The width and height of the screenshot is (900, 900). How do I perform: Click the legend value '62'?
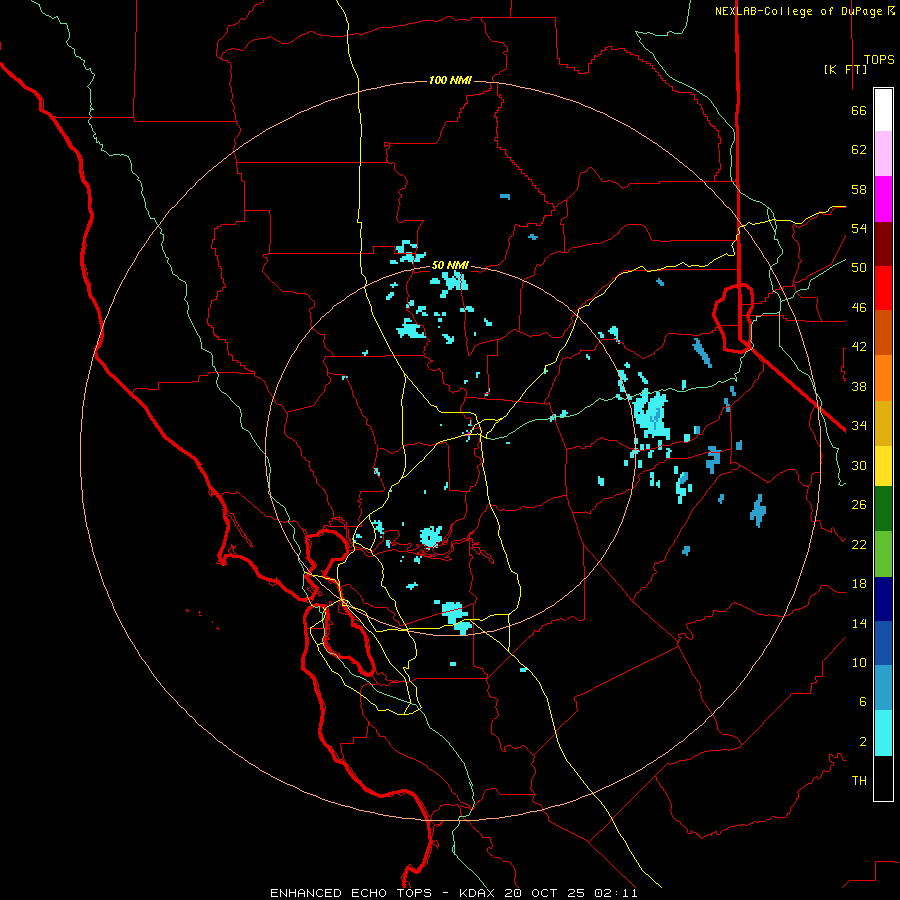point(859,150)
